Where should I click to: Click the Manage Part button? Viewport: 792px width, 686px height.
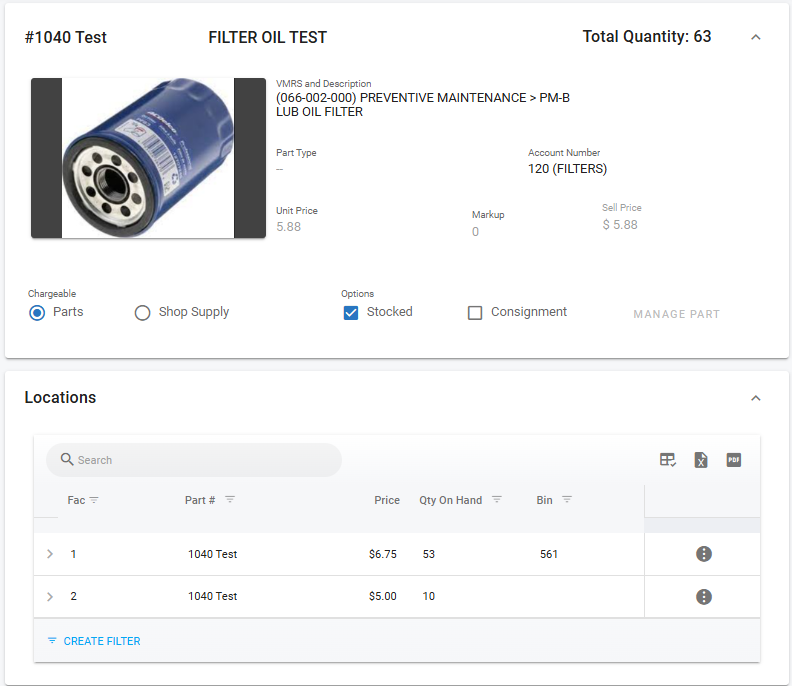(x=676, y=314)
